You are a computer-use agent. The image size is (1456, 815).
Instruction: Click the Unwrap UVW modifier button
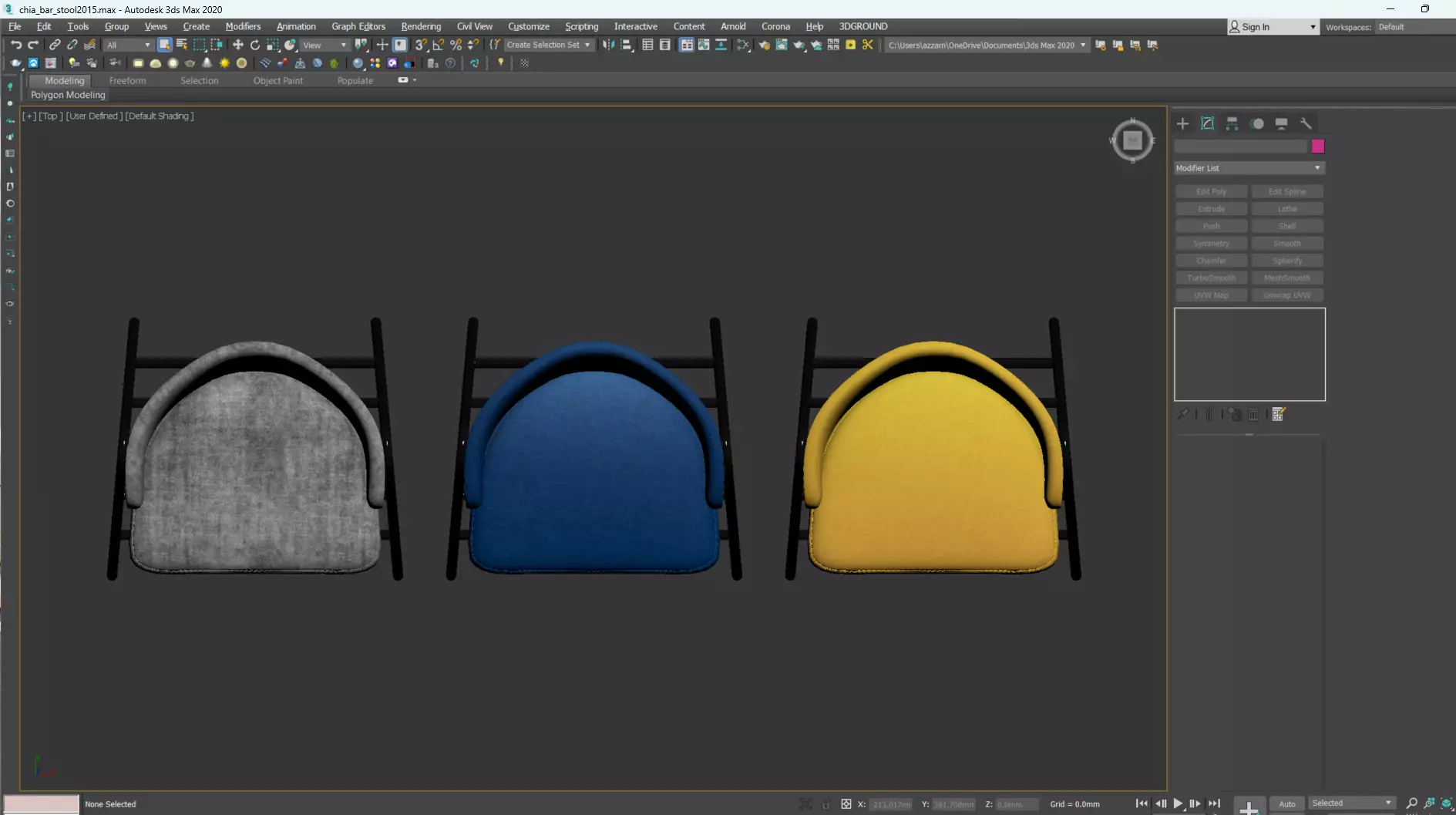(1287, 295)
